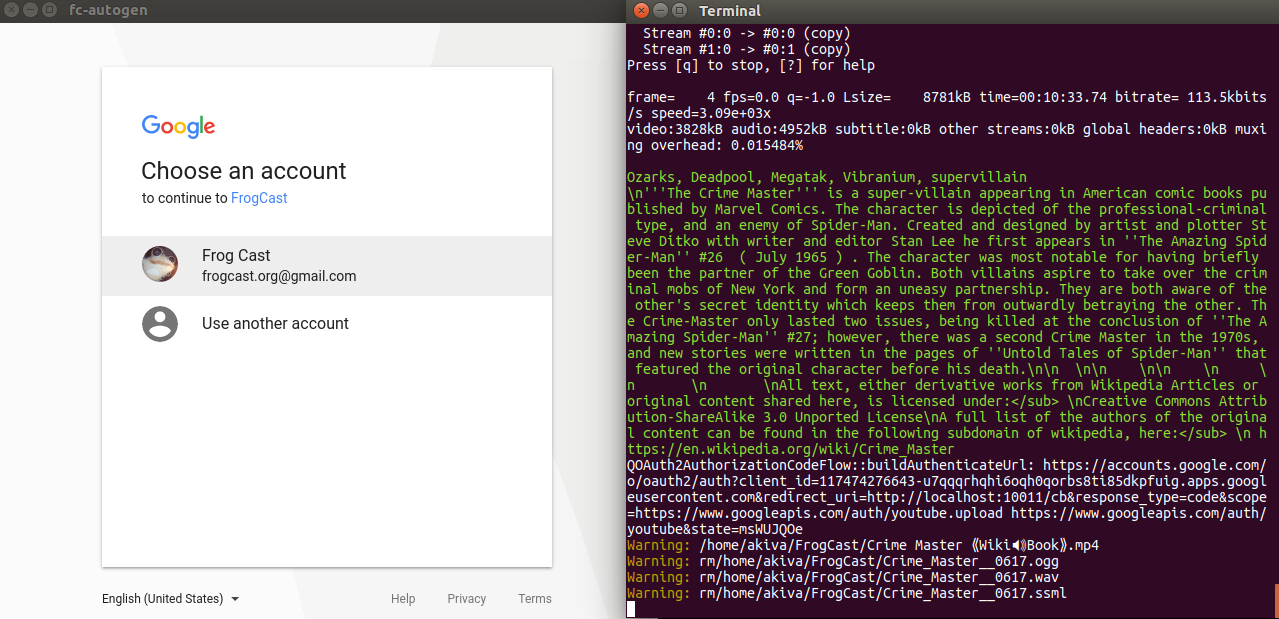
Task: Minimize the Terminal window
Action: click(660, 11)
